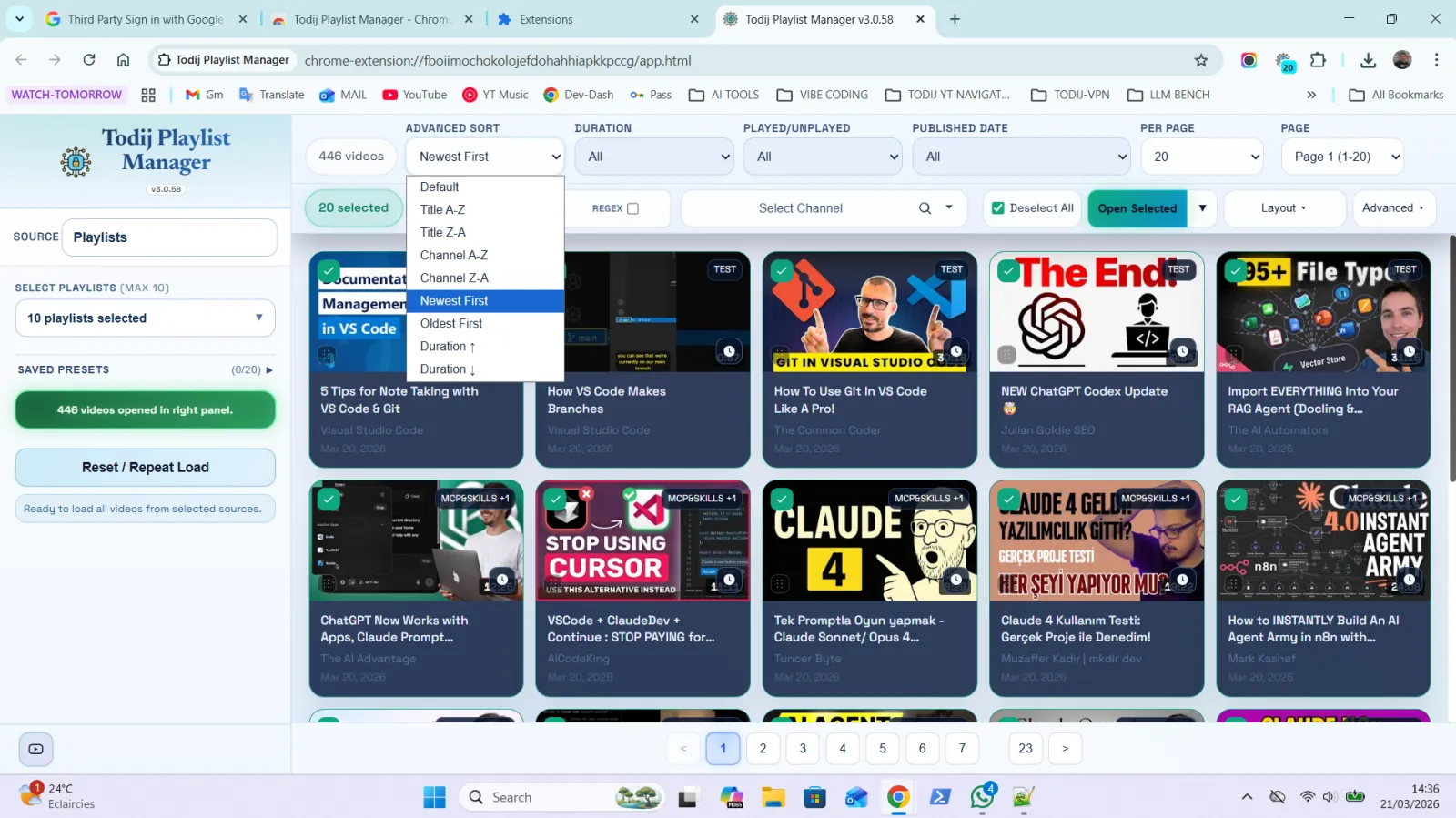Click watch-later clock icon on Import EVERYTHING thumbnail

point(1409,351)
